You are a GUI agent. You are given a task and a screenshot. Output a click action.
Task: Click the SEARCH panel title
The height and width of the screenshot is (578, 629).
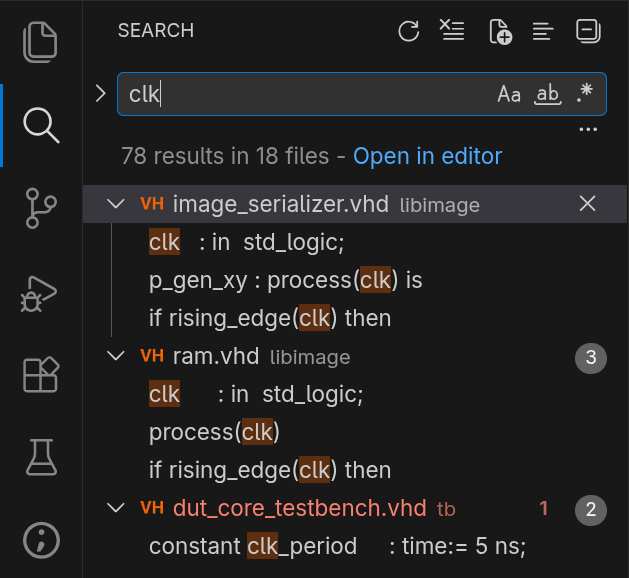point(156,30)
